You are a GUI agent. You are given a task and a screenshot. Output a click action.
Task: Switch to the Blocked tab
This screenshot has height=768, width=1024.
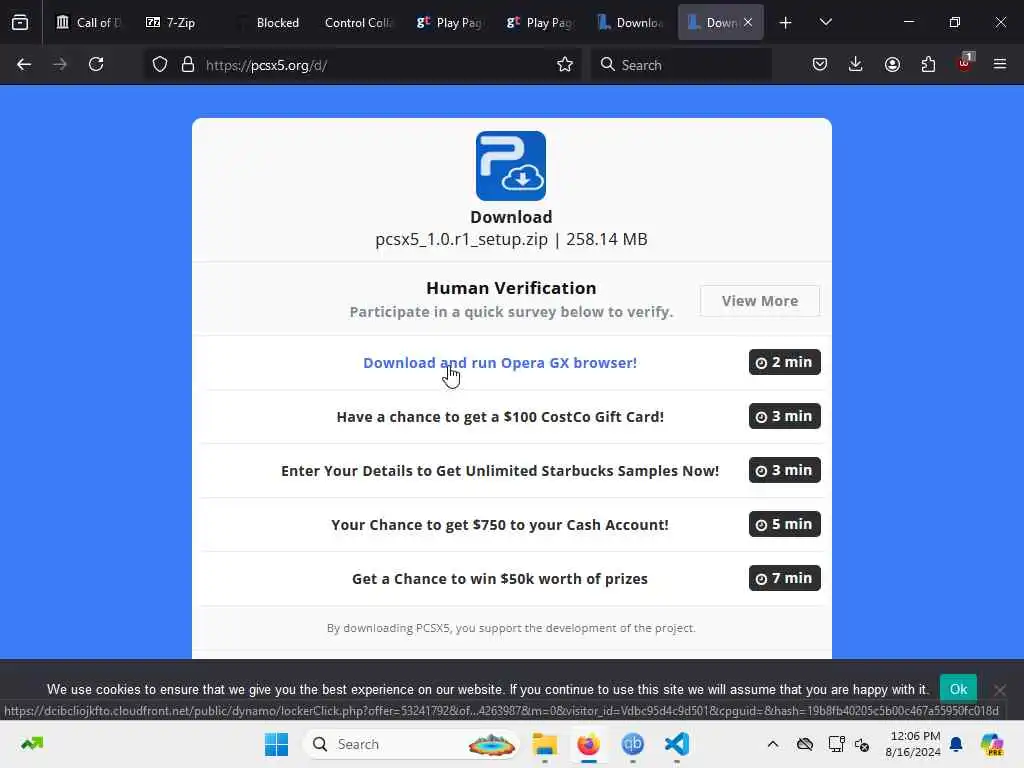pos(268,22)
